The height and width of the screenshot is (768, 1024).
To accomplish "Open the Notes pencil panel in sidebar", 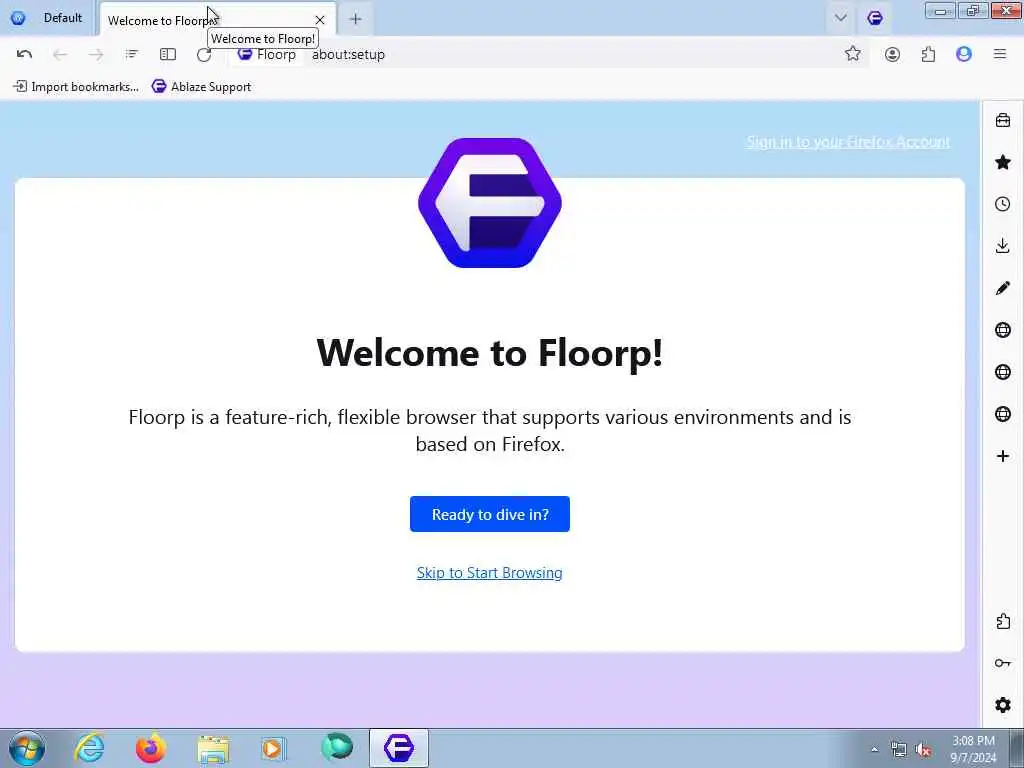I will 1003,288.
